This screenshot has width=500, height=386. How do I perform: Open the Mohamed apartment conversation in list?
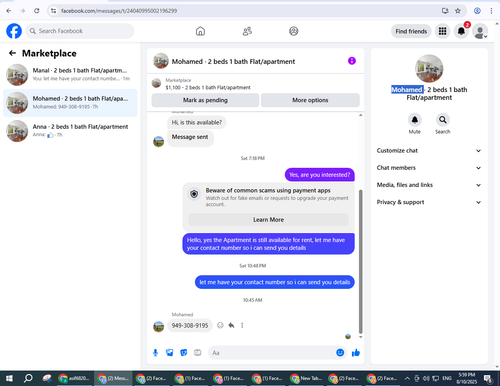70,103
